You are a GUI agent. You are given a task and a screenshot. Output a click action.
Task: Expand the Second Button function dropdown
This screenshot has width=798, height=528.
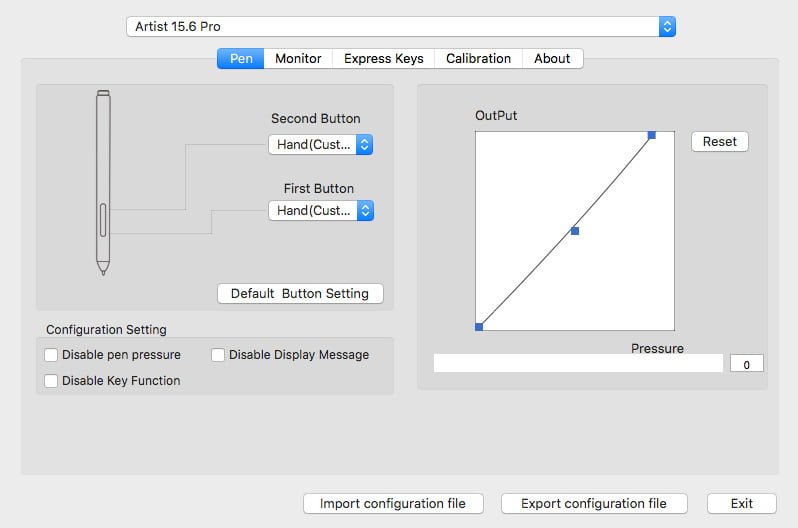321,145
